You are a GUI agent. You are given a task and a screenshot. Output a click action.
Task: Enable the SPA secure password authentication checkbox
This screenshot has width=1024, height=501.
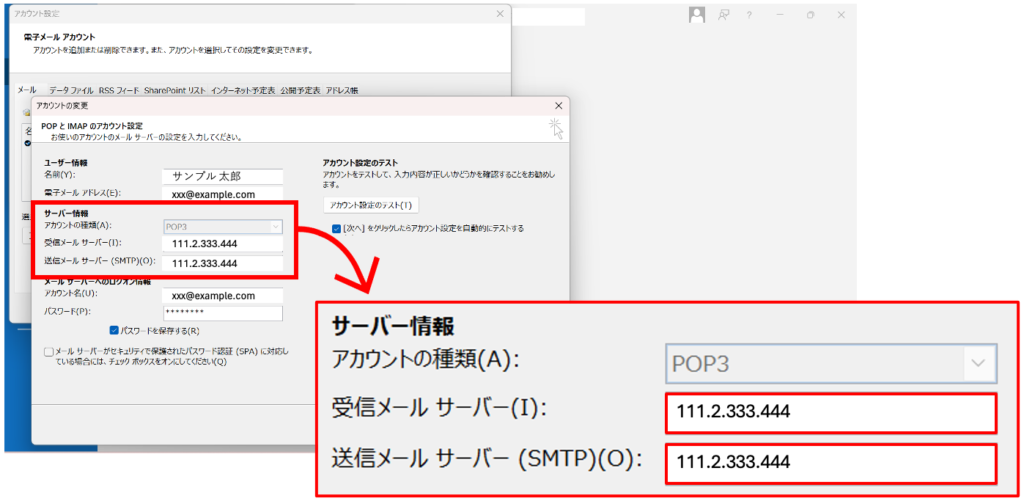(x=49, y=352)
